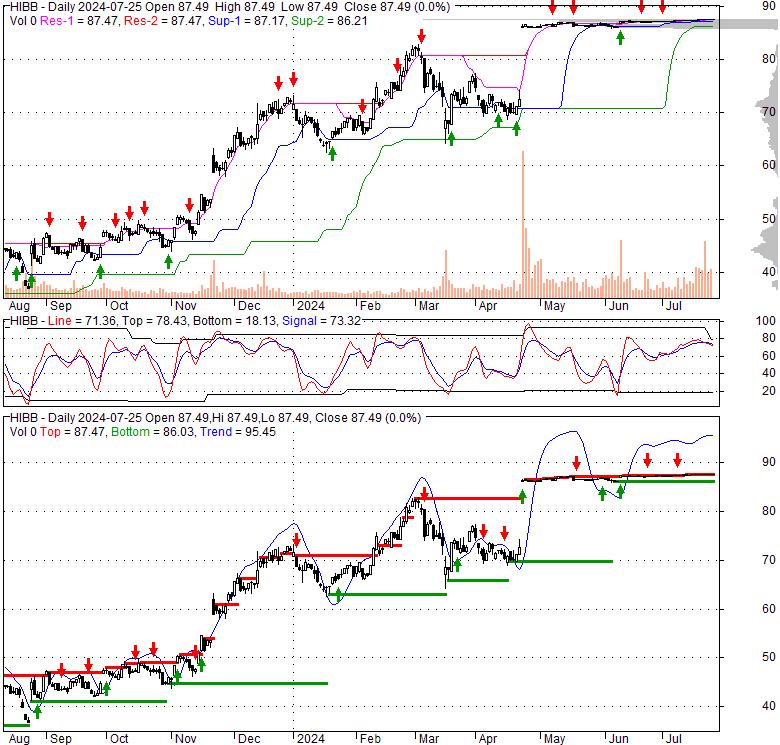Click the Jul month label on top chart axis
The width and height of the screenshot is (780, 745).
tap(674, 306)
